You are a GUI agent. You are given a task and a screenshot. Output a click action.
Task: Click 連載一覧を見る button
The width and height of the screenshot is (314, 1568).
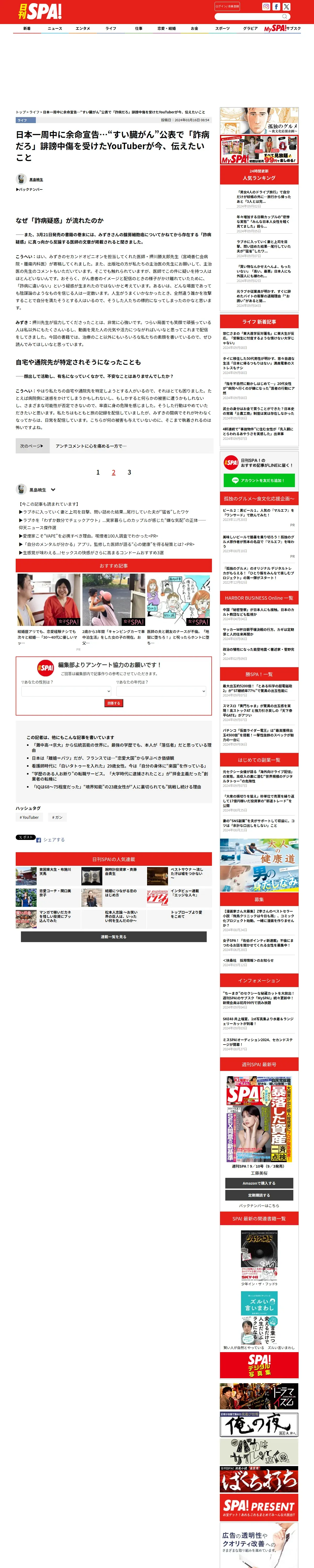(x=114, y=937)
